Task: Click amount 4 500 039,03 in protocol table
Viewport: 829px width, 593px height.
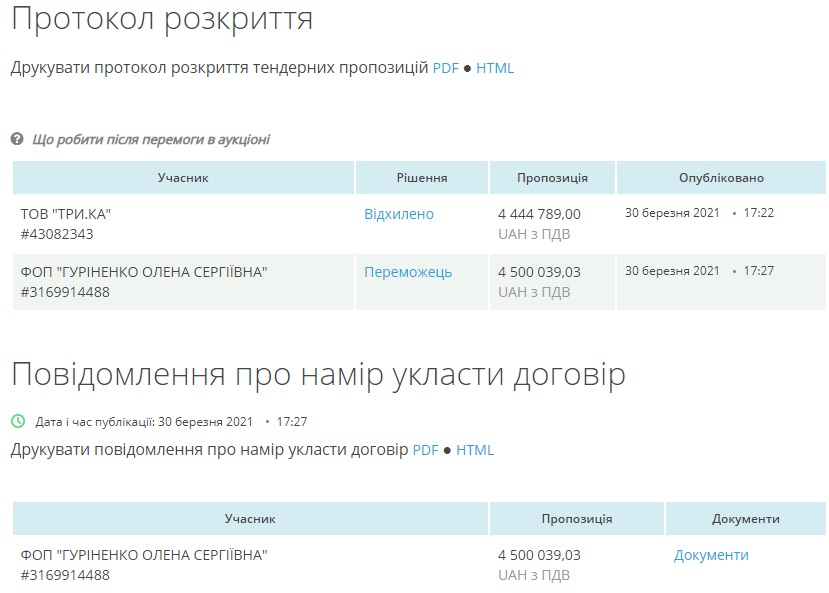Action: 539,272
